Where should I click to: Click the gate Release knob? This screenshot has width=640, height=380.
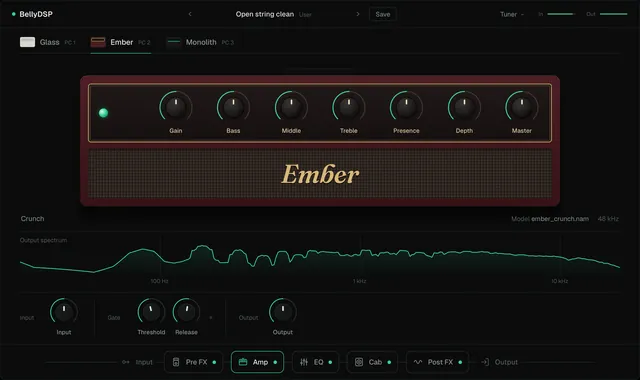[x=187, y=312]
